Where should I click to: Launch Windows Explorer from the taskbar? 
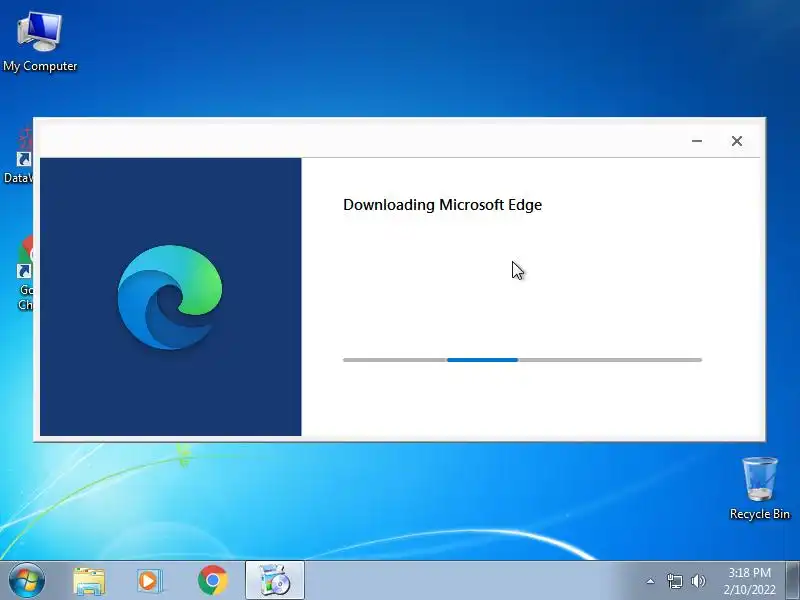[x=89, y=581]
